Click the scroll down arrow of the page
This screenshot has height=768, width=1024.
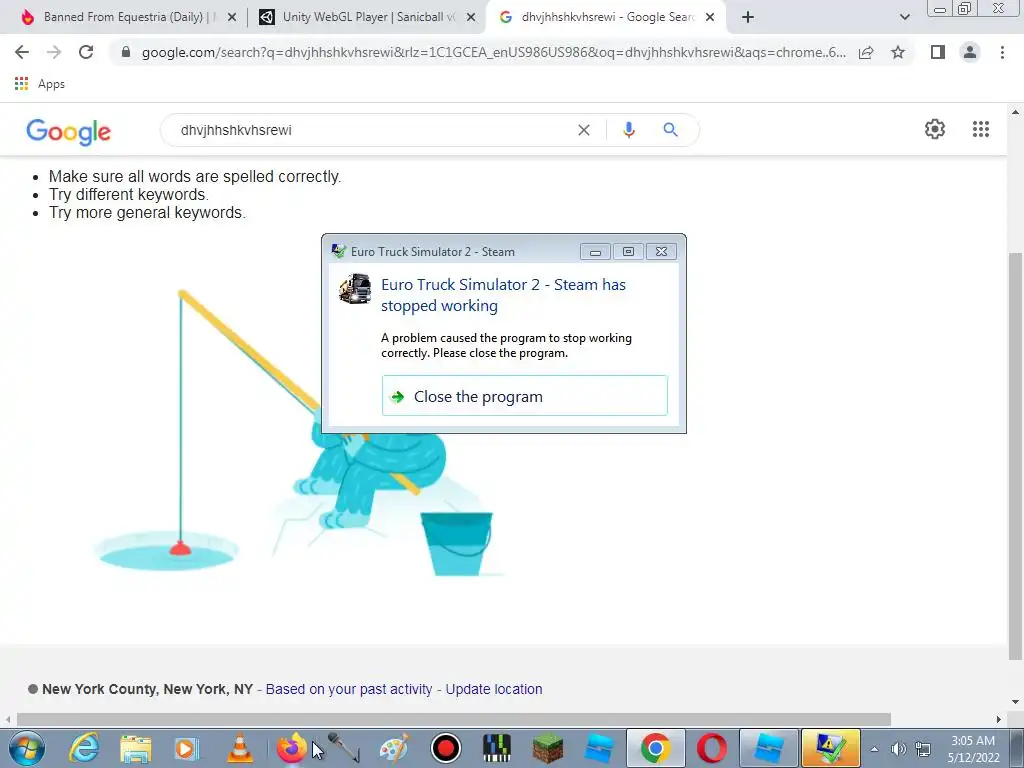(1015, 701)
